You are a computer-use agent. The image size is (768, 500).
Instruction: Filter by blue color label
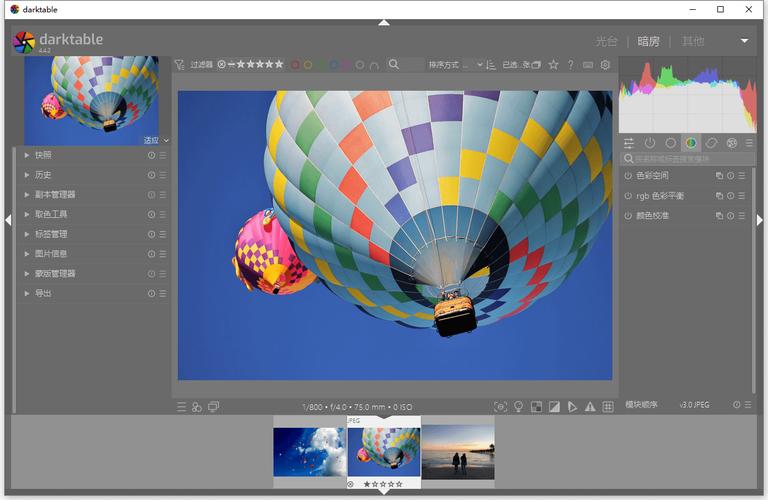[334, 65]
